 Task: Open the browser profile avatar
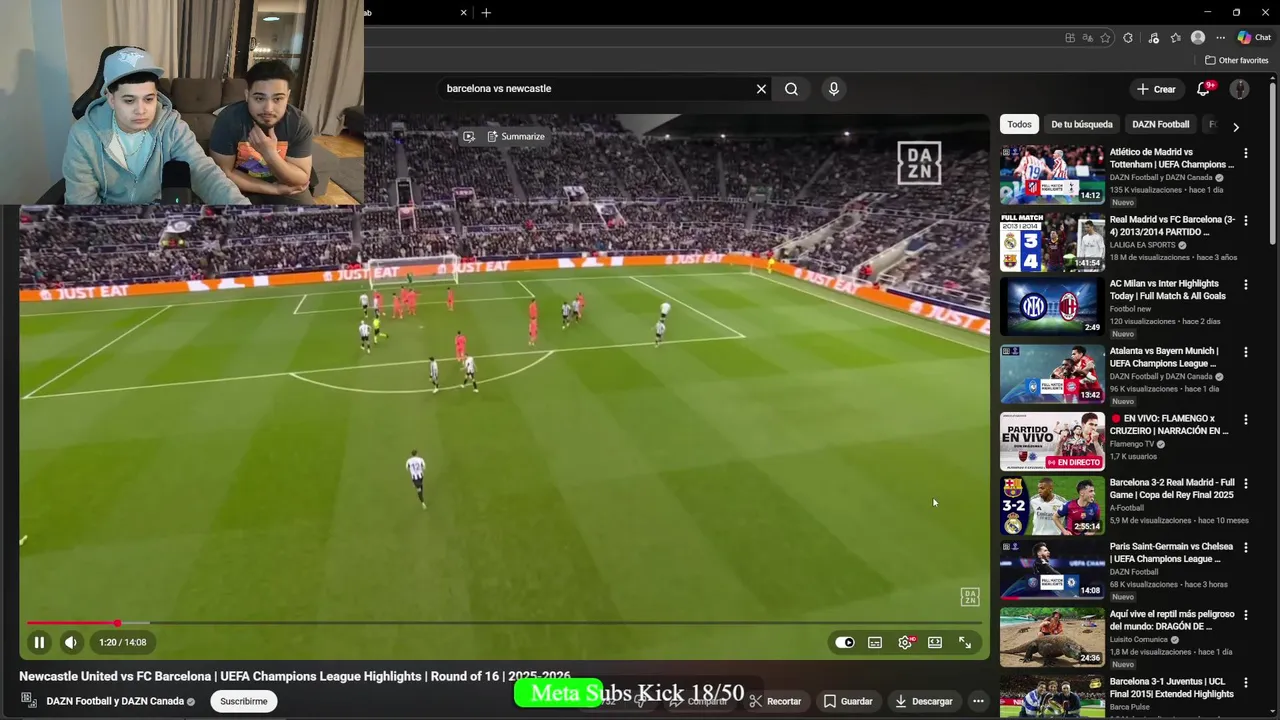point(1198,38)
